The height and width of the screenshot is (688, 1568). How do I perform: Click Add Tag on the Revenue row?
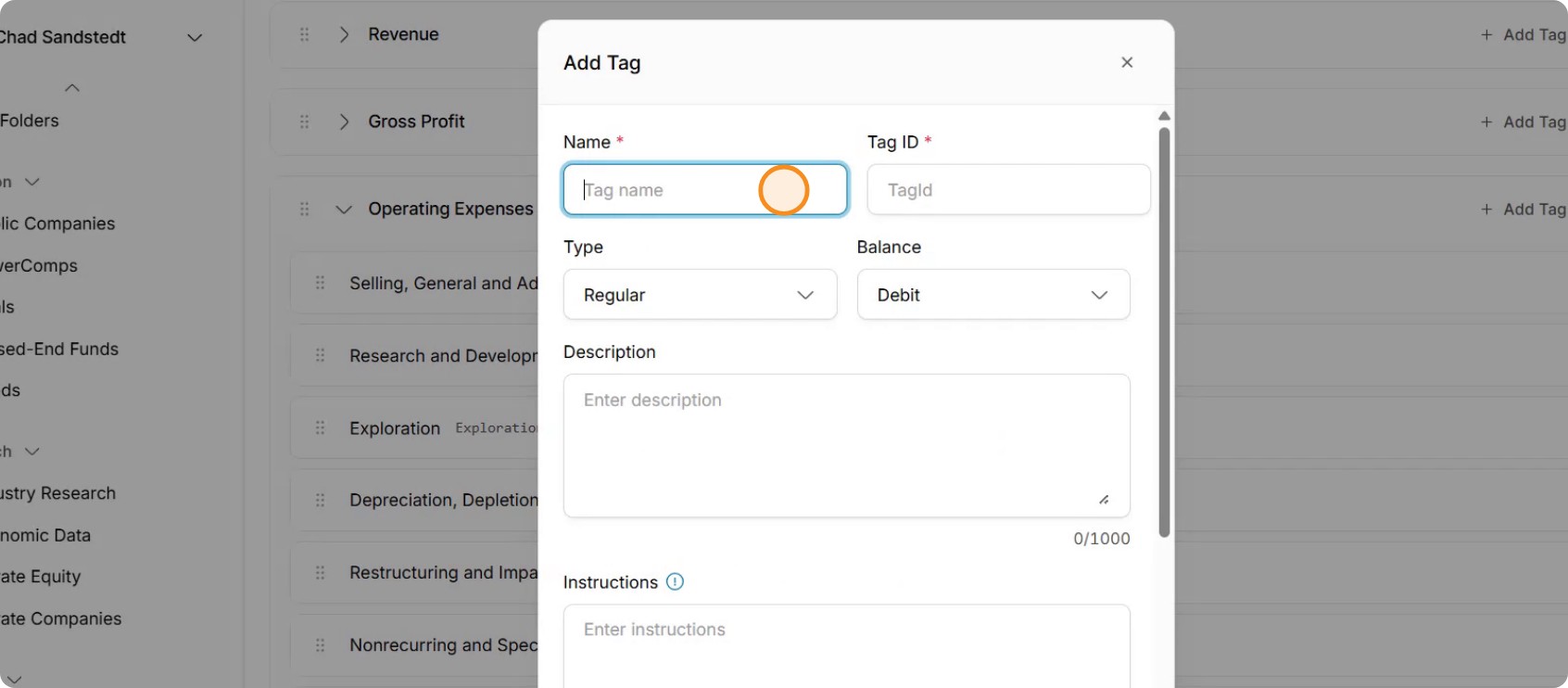(1523, 34)
